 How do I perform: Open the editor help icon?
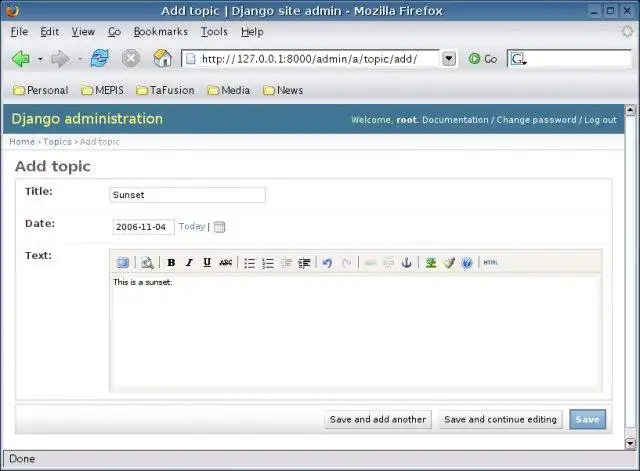pos(467,263)
